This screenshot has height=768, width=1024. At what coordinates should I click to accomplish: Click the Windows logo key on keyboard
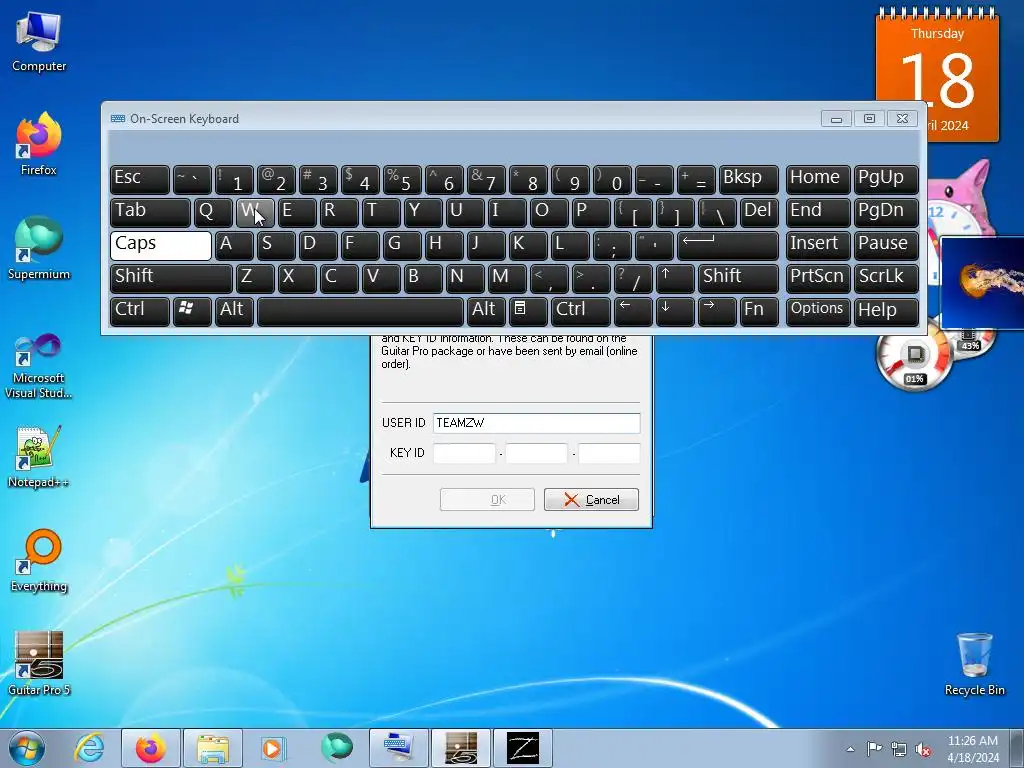(x=192, y=311)
